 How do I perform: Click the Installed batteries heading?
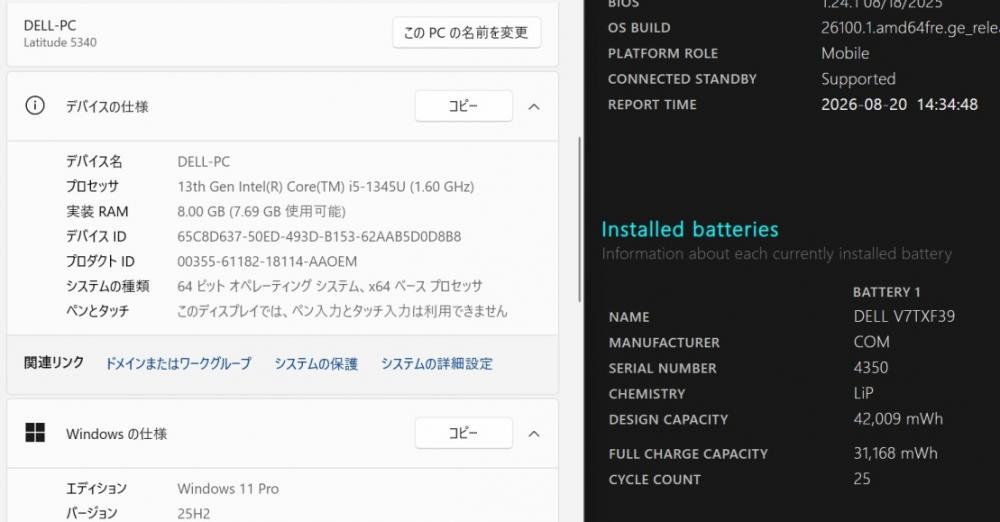coord(689,229)
